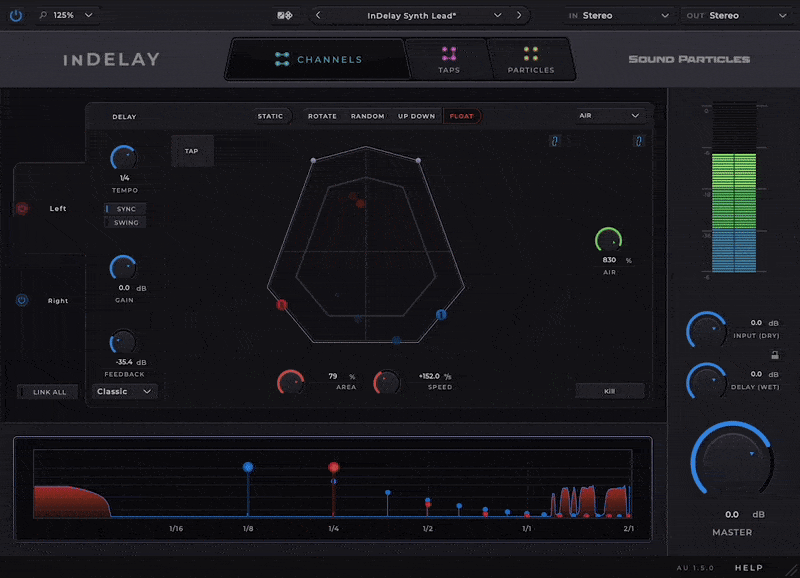Open the Classic delay type dropdown

coord(124,391)
